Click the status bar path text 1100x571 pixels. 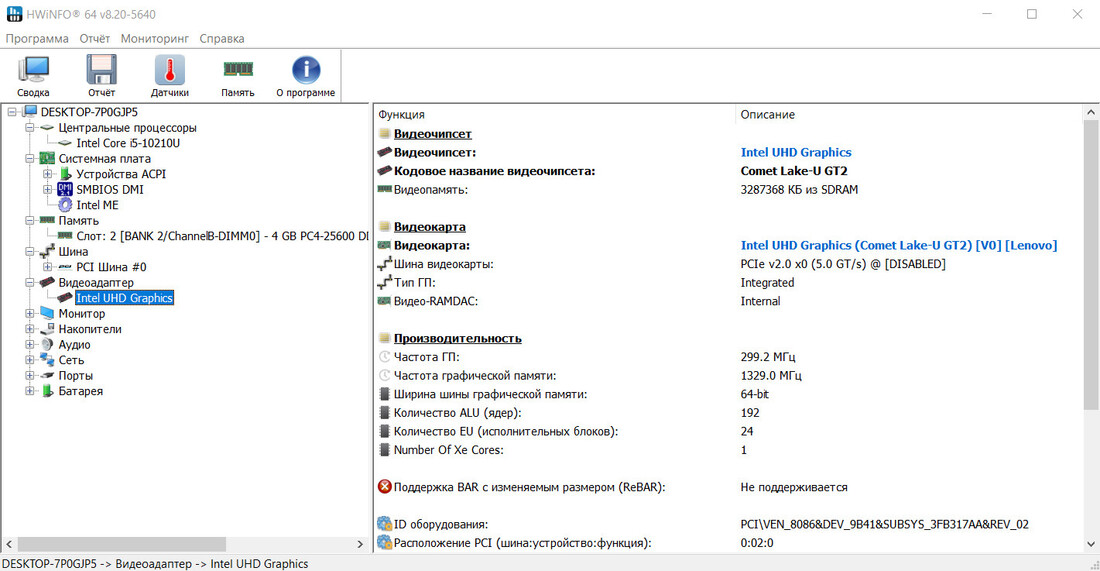pyautogui.click(x=155, y=563)
